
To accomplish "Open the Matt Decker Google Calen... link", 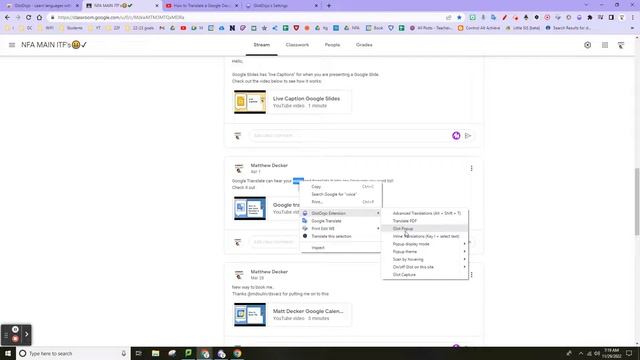I will tap(308, 311).
